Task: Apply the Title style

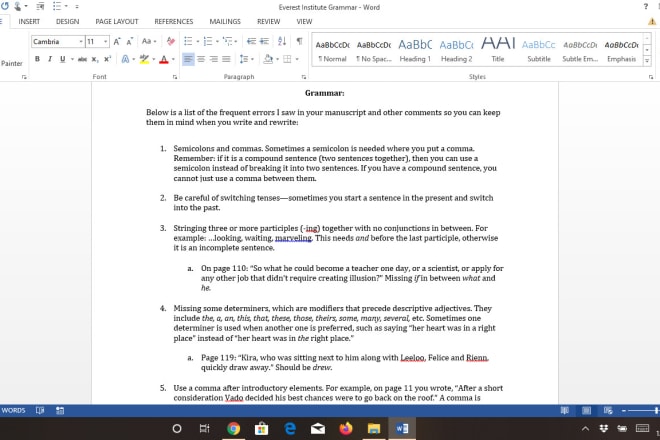Action: (498, 50)
